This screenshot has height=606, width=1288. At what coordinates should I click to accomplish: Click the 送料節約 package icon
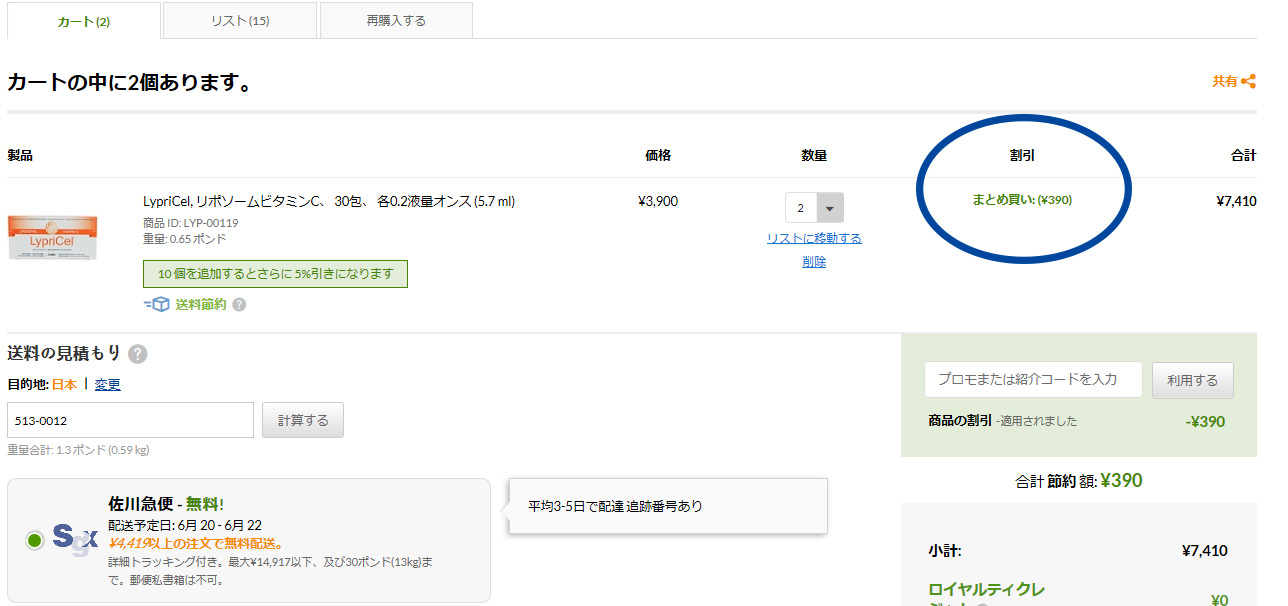point(157,305)
